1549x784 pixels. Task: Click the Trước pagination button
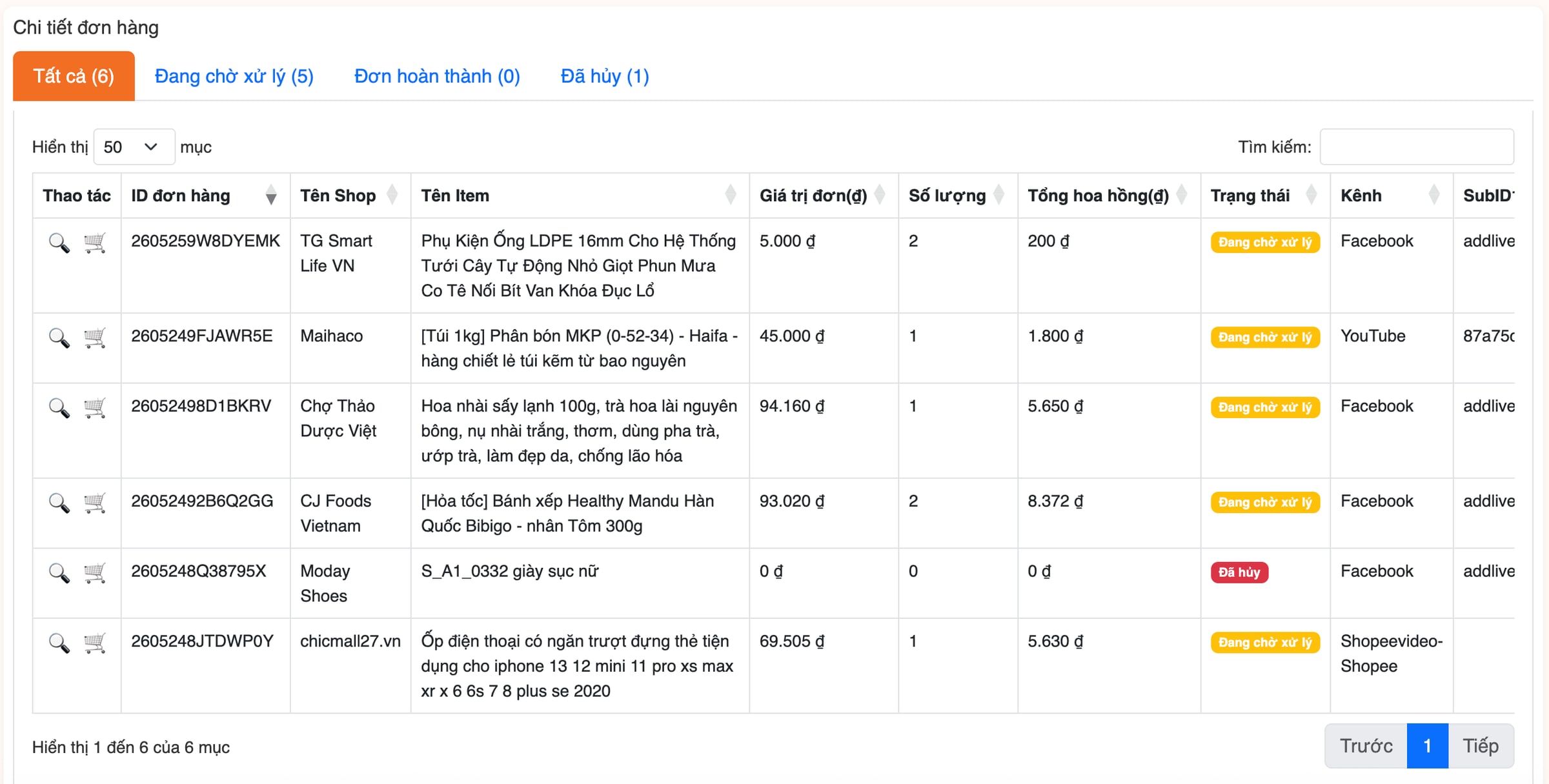(1366, 746)
